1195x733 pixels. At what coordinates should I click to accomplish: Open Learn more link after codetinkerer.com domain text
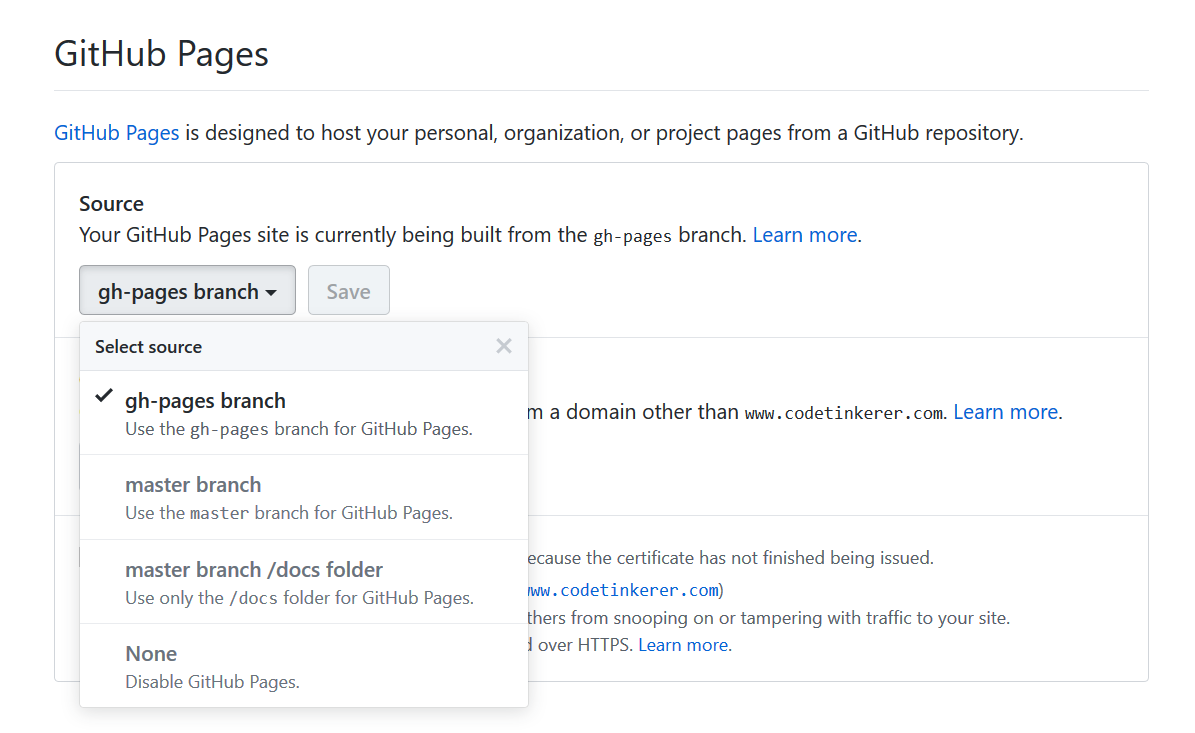[1005, 412]
